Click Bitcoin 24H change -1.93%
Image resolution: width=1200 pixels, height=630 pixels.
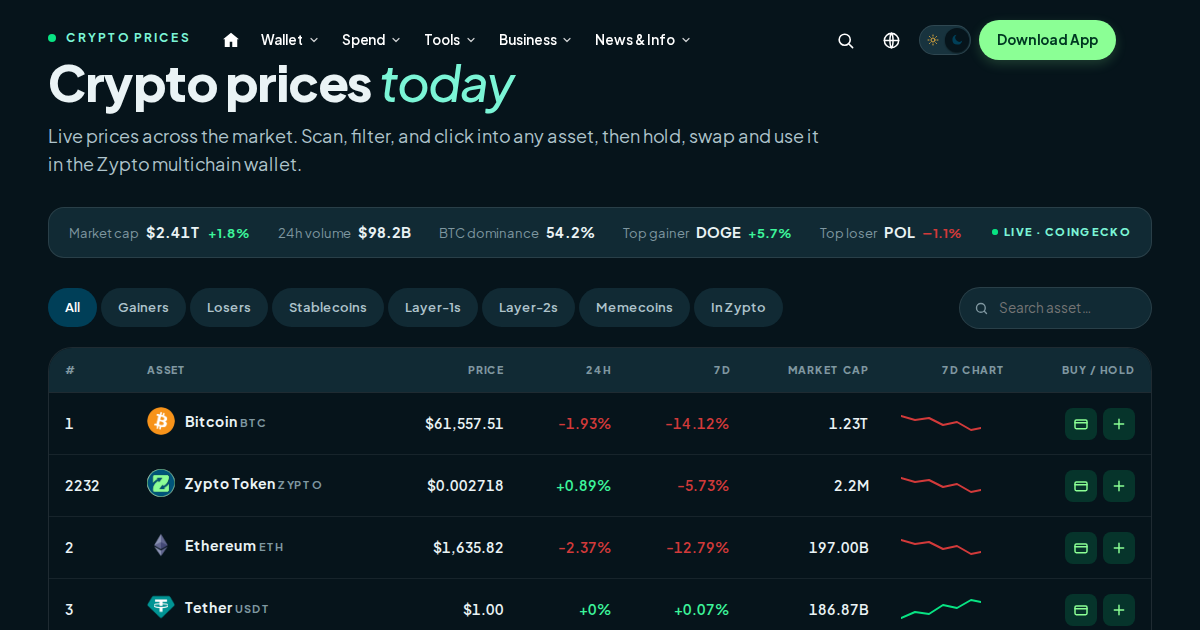[584, 424]
